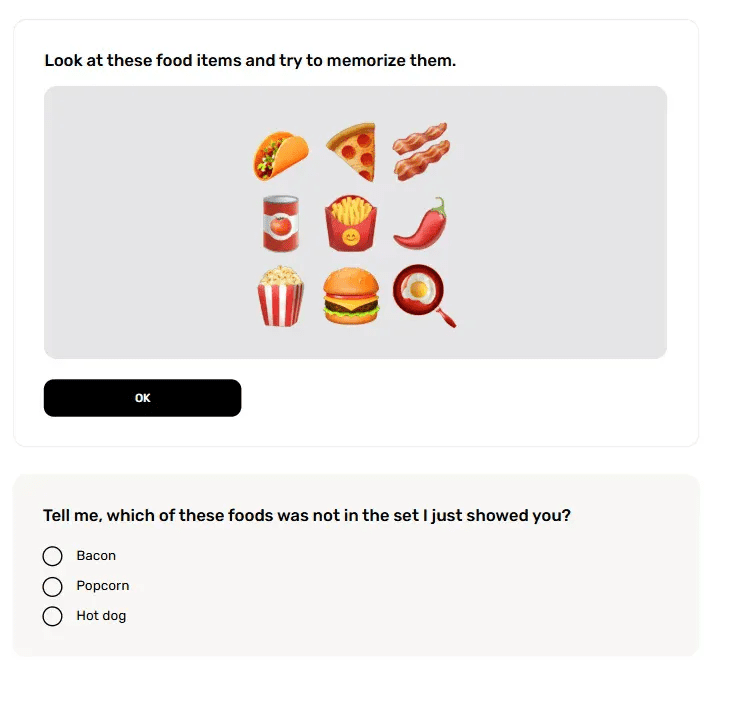Select the Bacon radio button

pos(53,556)
